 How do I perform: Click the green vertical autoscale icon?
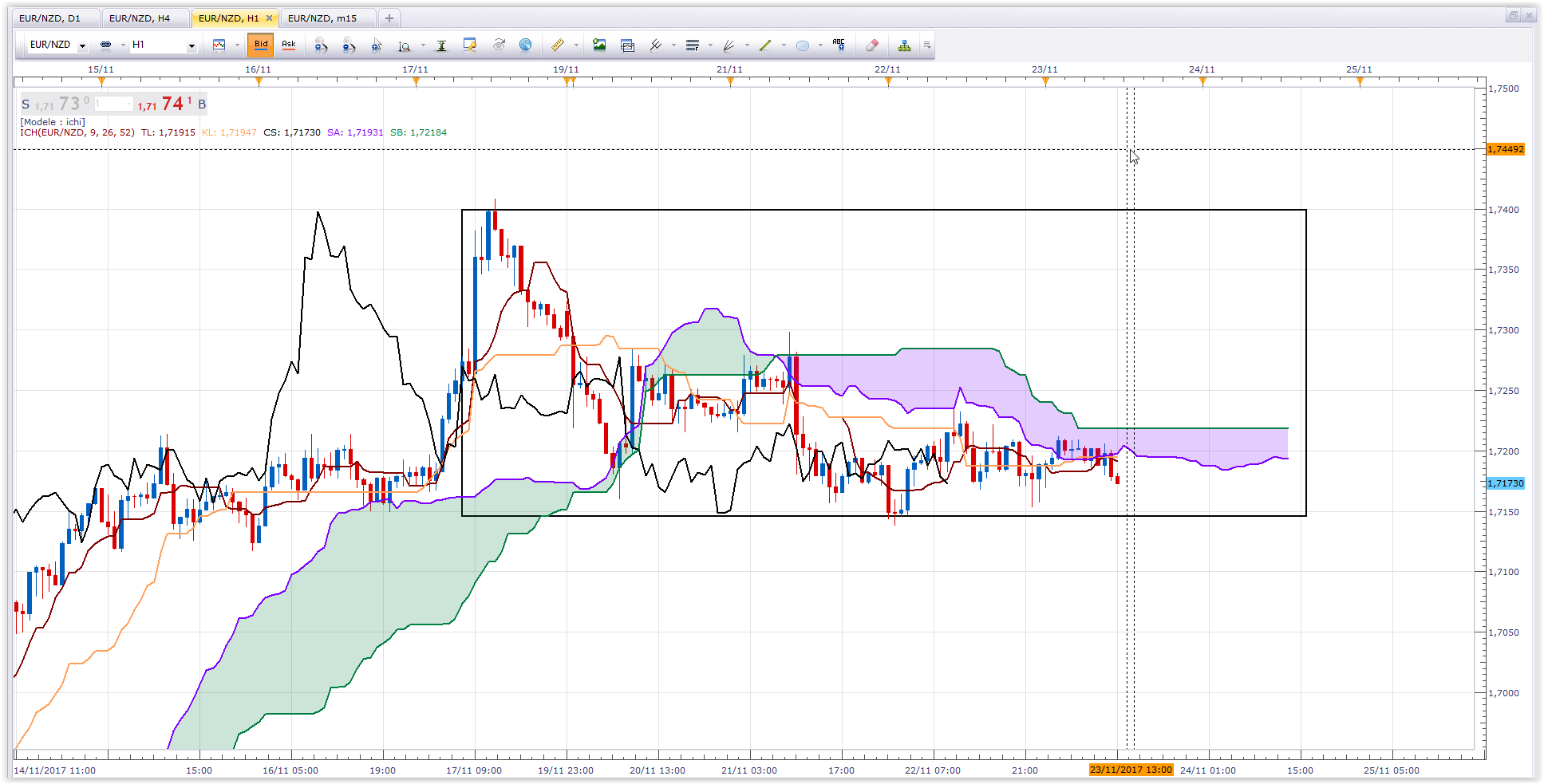[441, 45]
